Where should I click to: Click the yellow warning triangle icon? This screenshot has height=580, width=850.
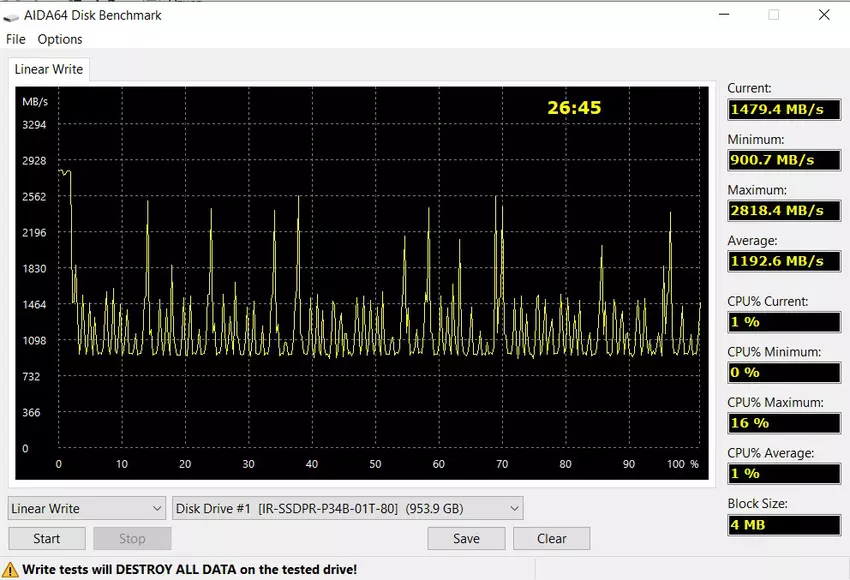coord(11,570)
